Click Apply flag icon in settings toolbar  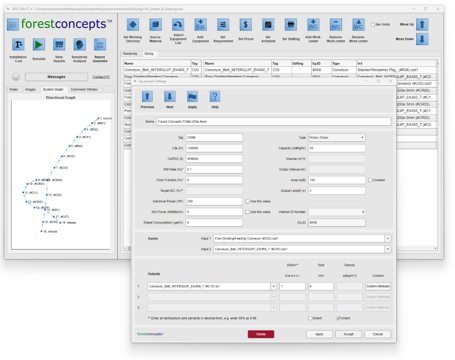[x=192, y=97]
